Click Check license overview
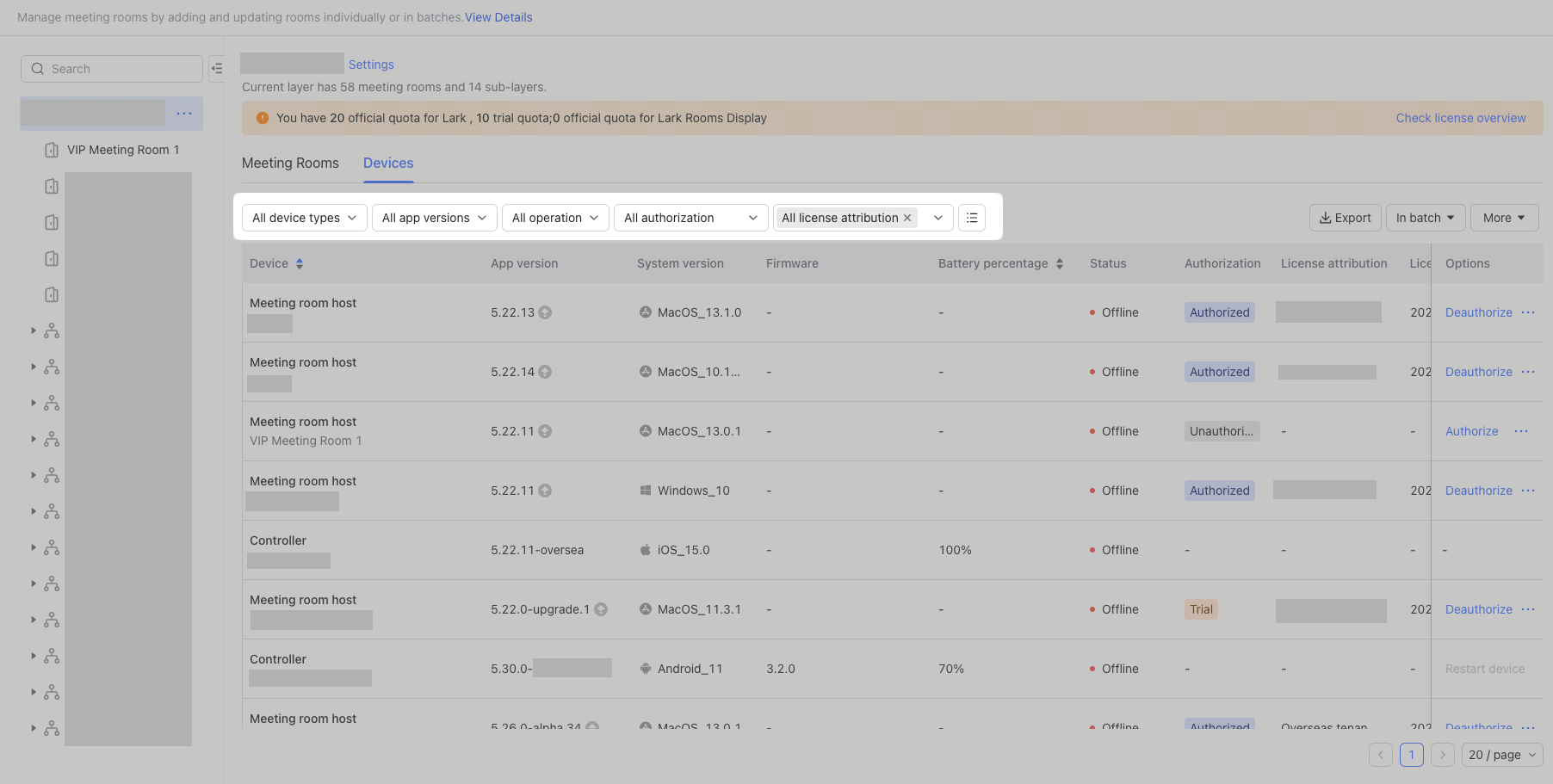 pyautogui.click(x=1461, y=118)
